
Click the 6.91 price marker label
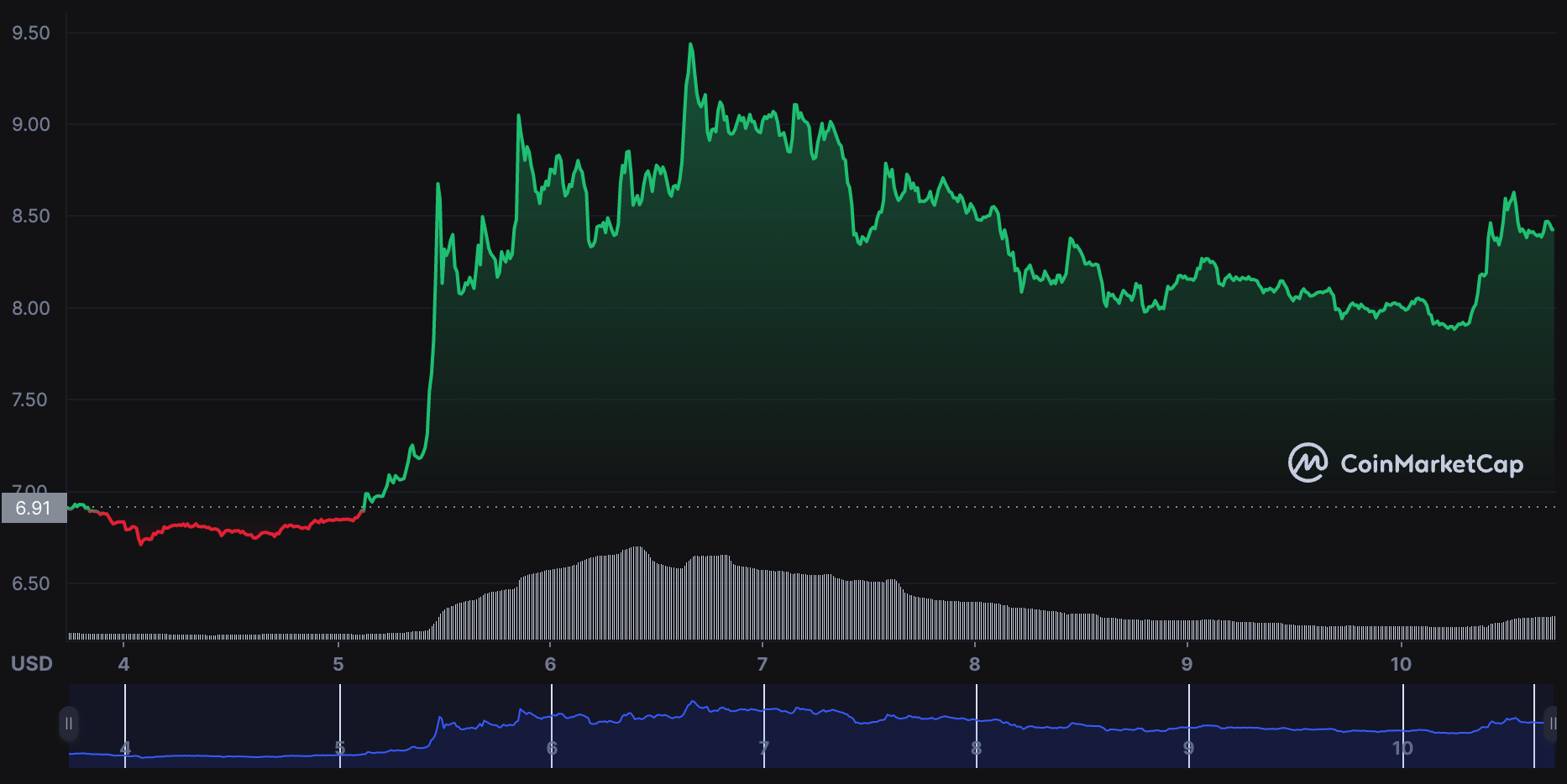point(34,508)
